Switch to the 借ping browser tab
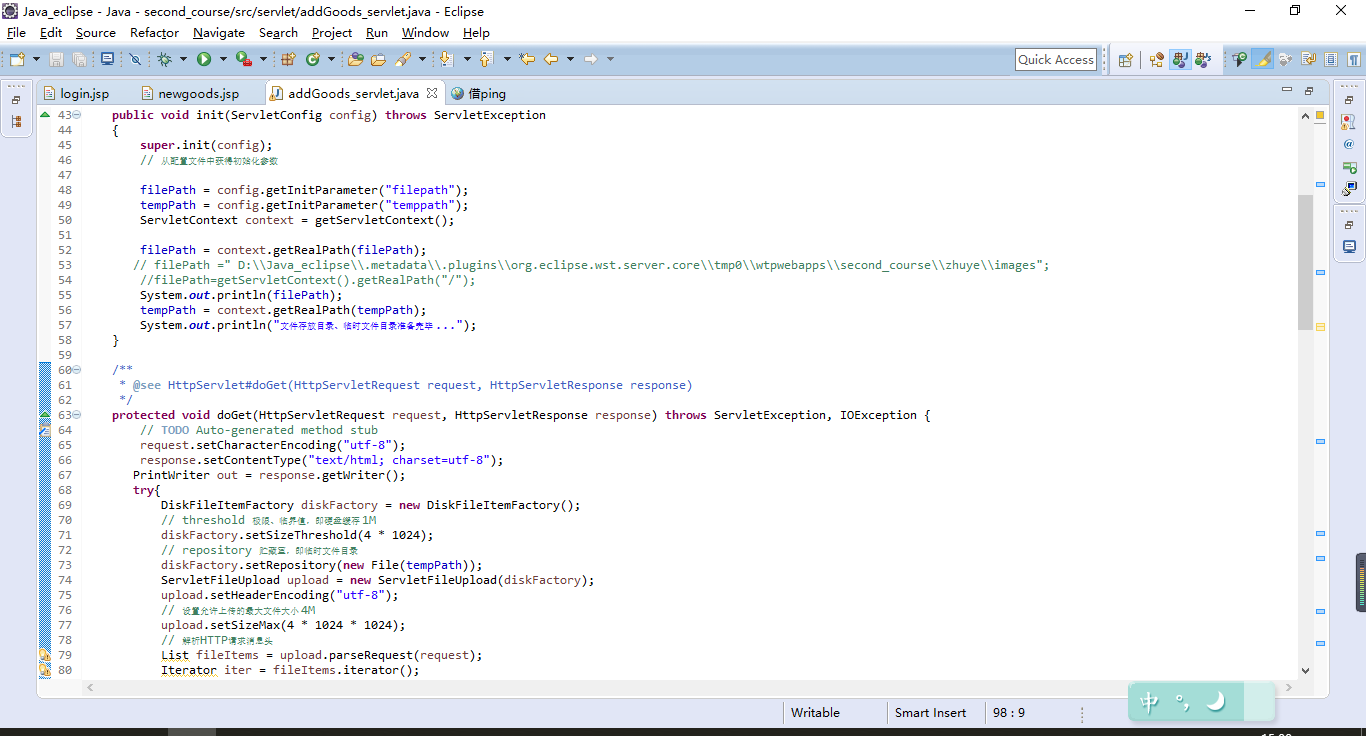This screenshot has width=1366, height=736. pos(480,94)
